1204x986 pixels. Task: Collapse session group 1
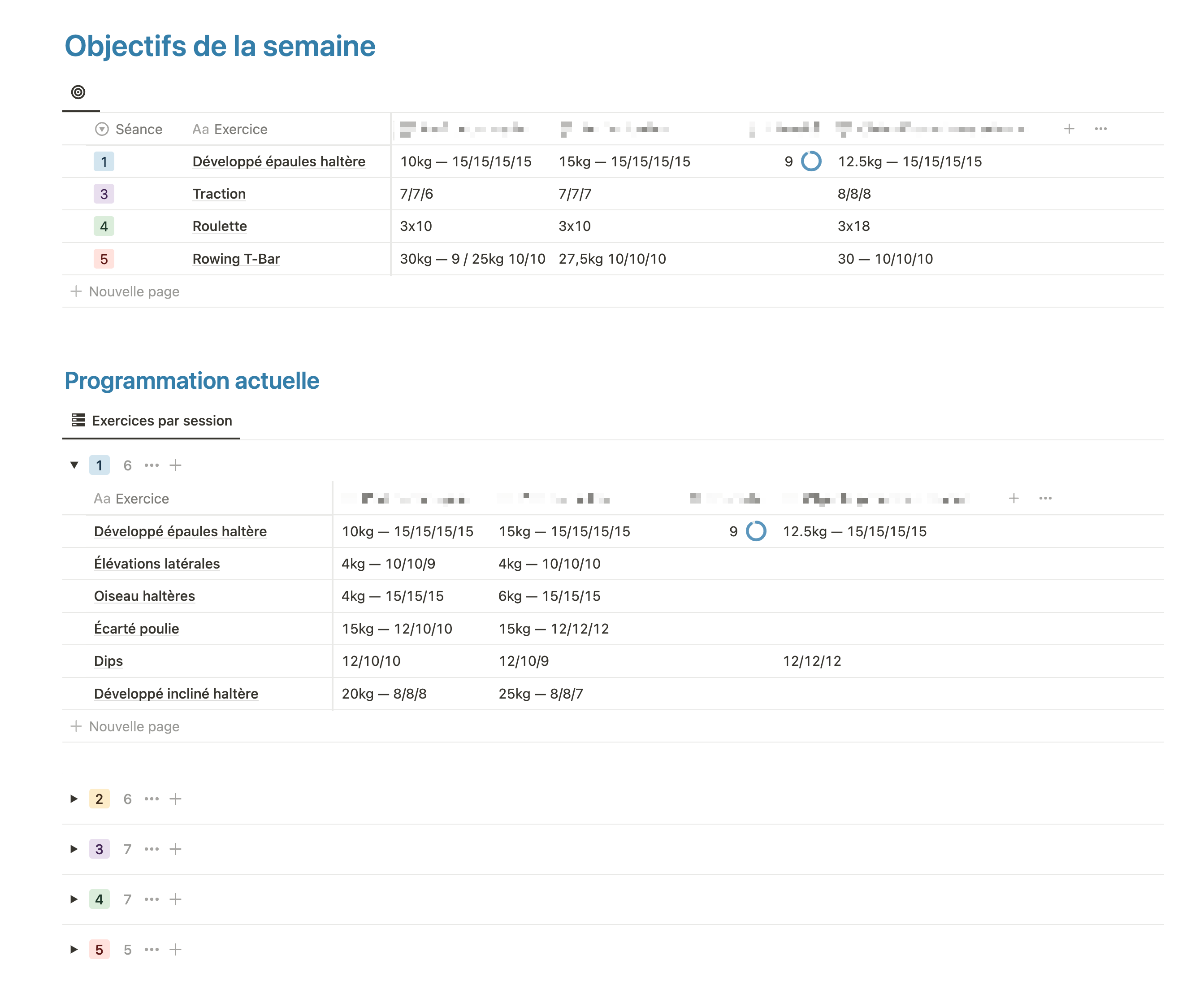tap(74, 466)
